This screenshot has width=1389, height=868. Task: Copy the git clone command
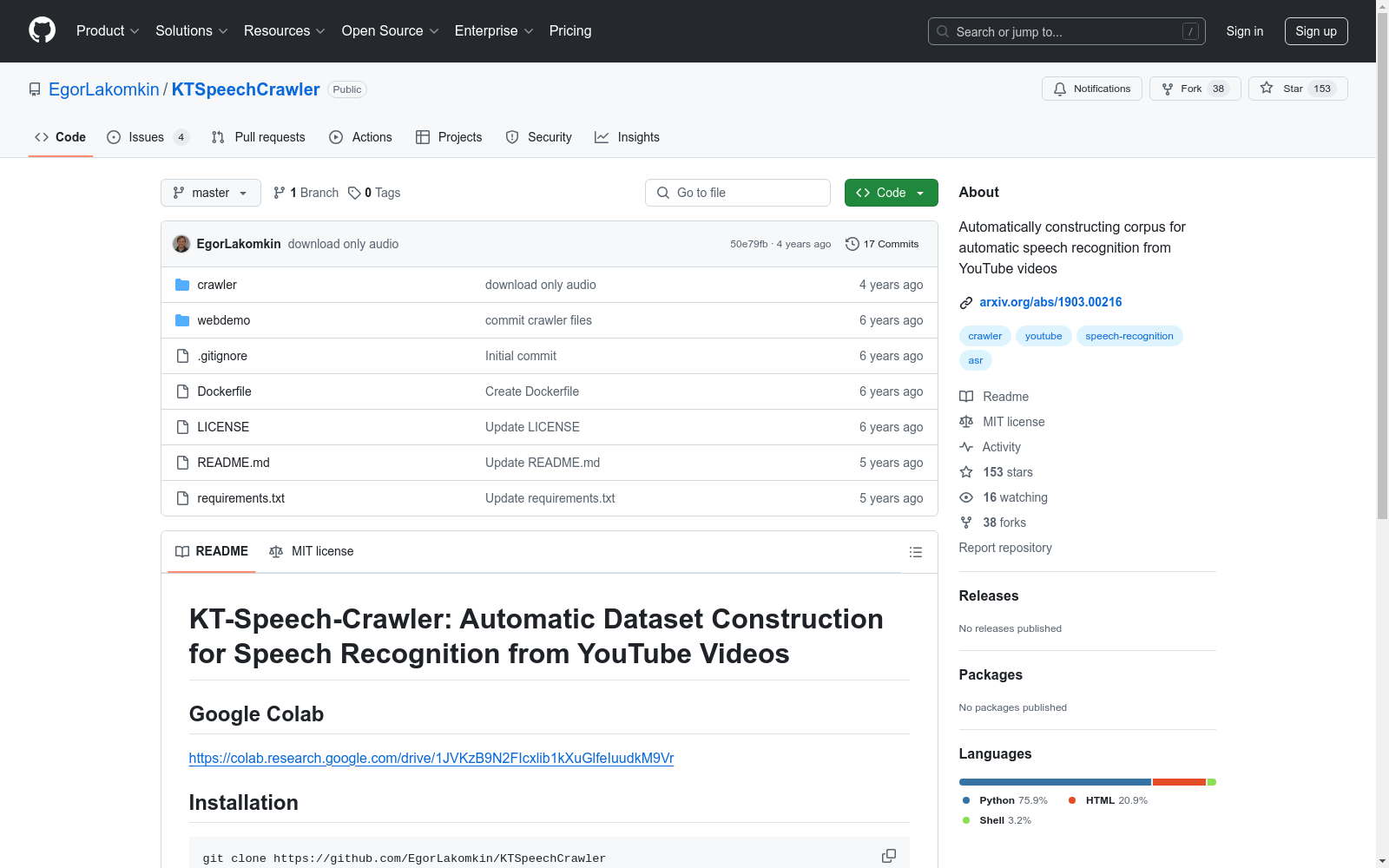pyautogui.click(x=889, y=856)
